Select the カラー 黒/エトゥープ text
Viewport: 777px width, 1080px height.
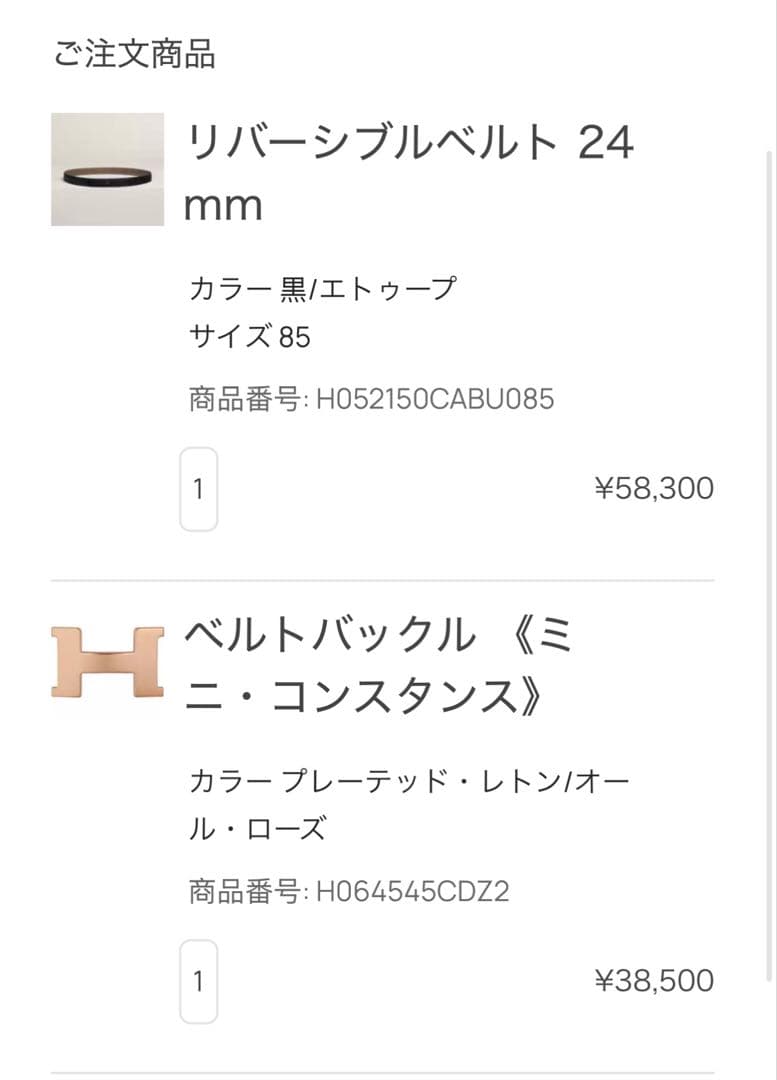[322, 290]
